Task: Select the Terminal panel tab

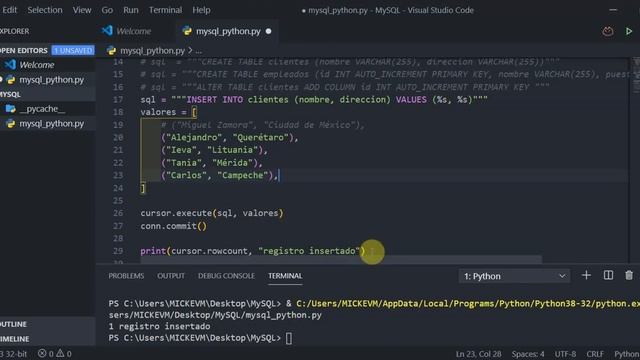Action: [285, 276]
